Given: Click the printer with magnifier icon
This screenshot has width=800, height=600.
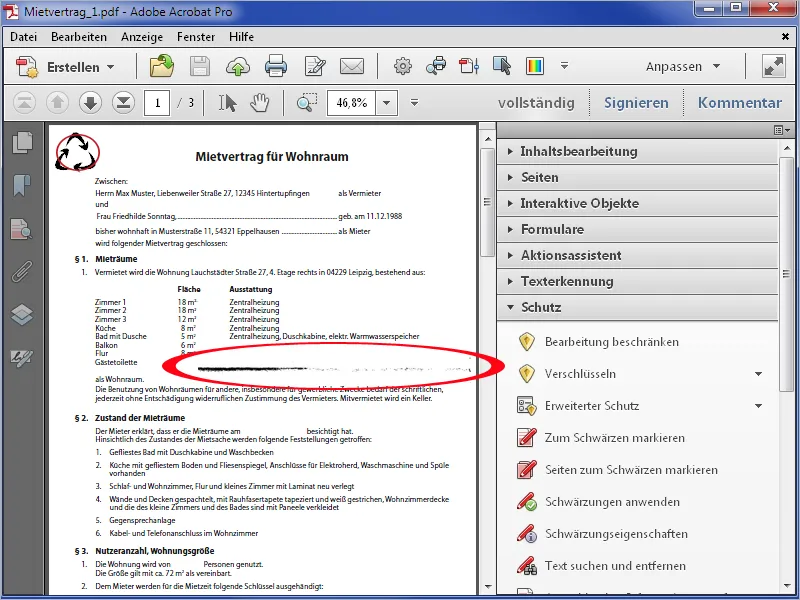Looking at the screenshot, I should [x=436, y=66].
